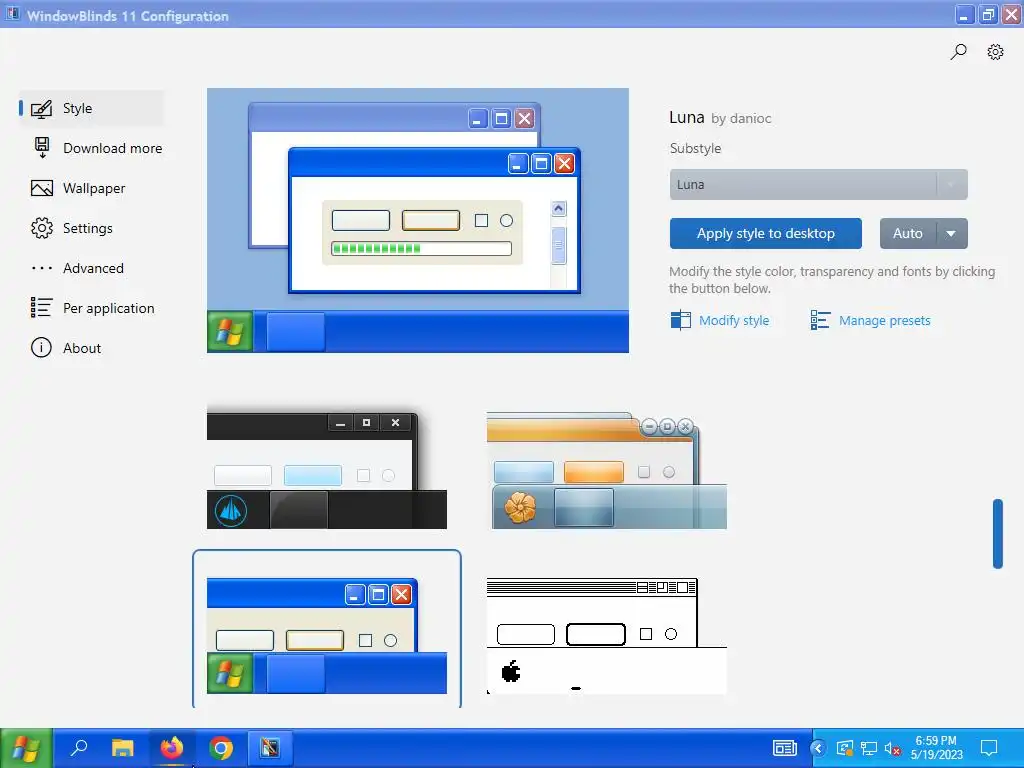Click the Wallpaper picture icon in sidebar
The image size is (1024, 768).
click(x=42, y=188)
